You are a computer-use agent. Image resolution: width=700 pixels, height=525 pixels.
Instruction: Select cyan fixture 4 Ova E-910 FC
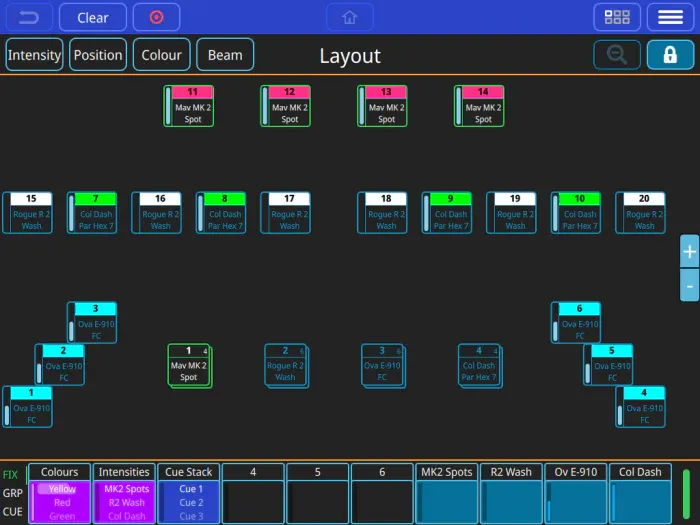point(640,407)
